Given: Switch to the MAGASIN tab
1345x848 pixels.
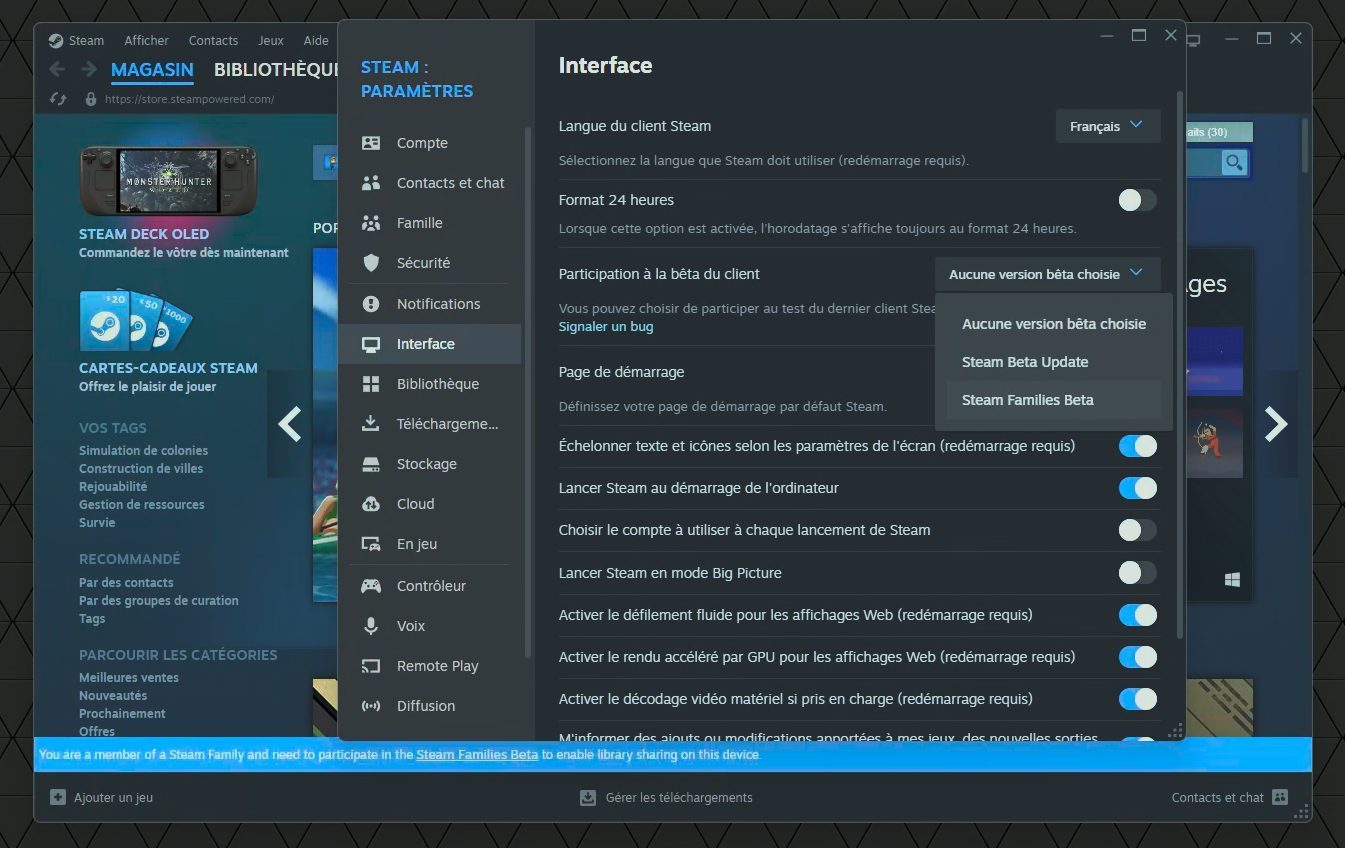Looking at the screenshot, I should click(152, 70).
